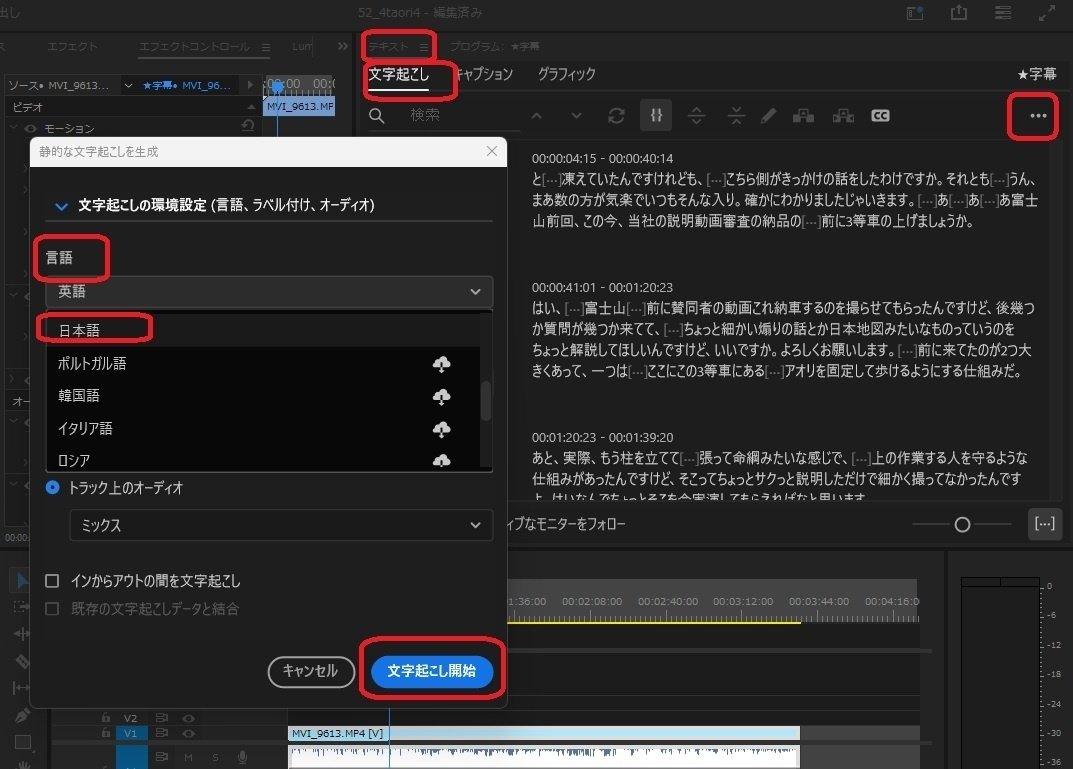This screenshot has width=1073, height=769.
Task: Switch to the 文字起こし tab
Action: 398,74
